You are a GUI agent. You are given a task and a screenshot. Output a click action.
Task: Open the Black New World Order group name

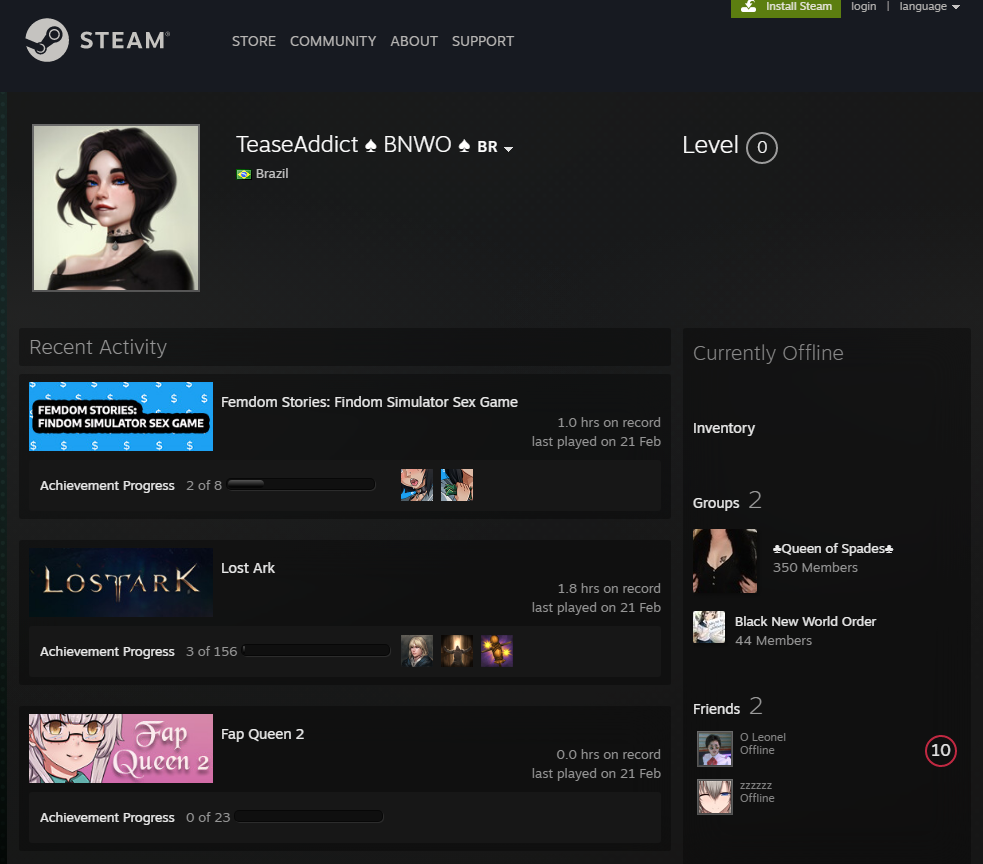click(x=805, y=621)
